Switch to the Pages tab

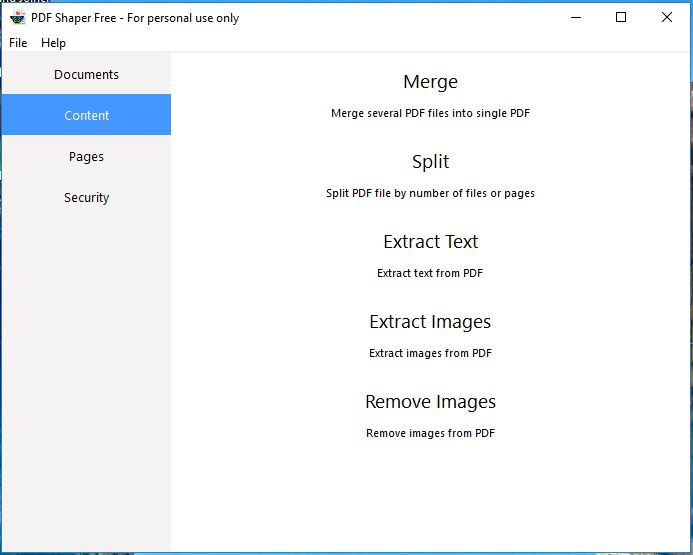point(86,156)
